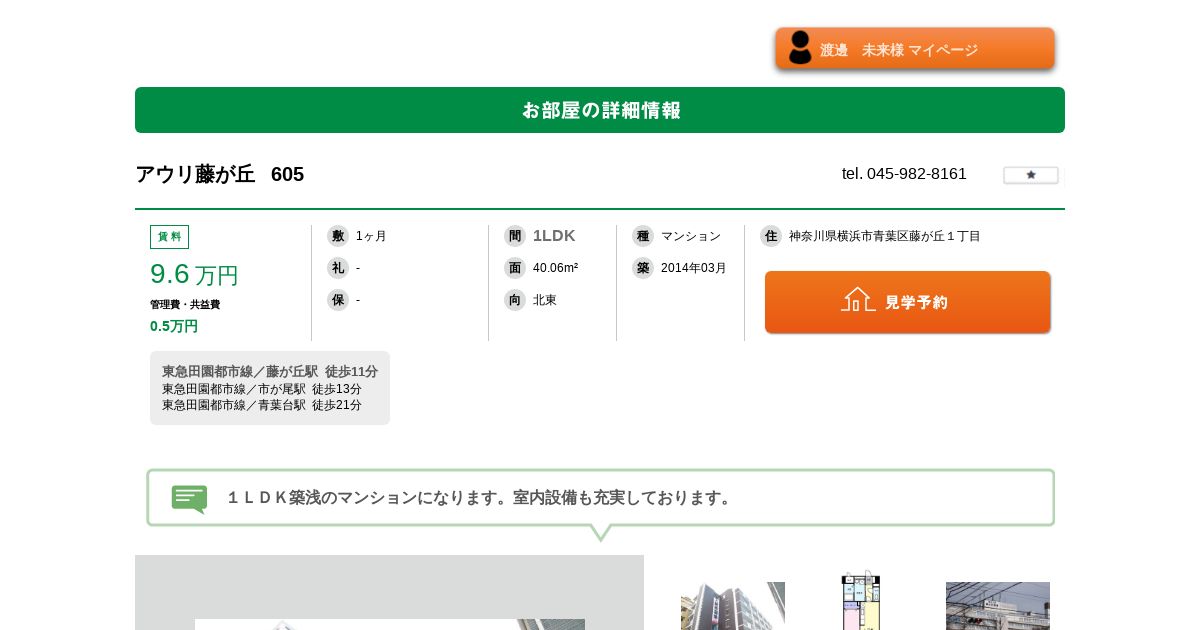Click the 賃料 label badge
The width and height of the screenshot is (1200, 630).
tap(169, 237)
